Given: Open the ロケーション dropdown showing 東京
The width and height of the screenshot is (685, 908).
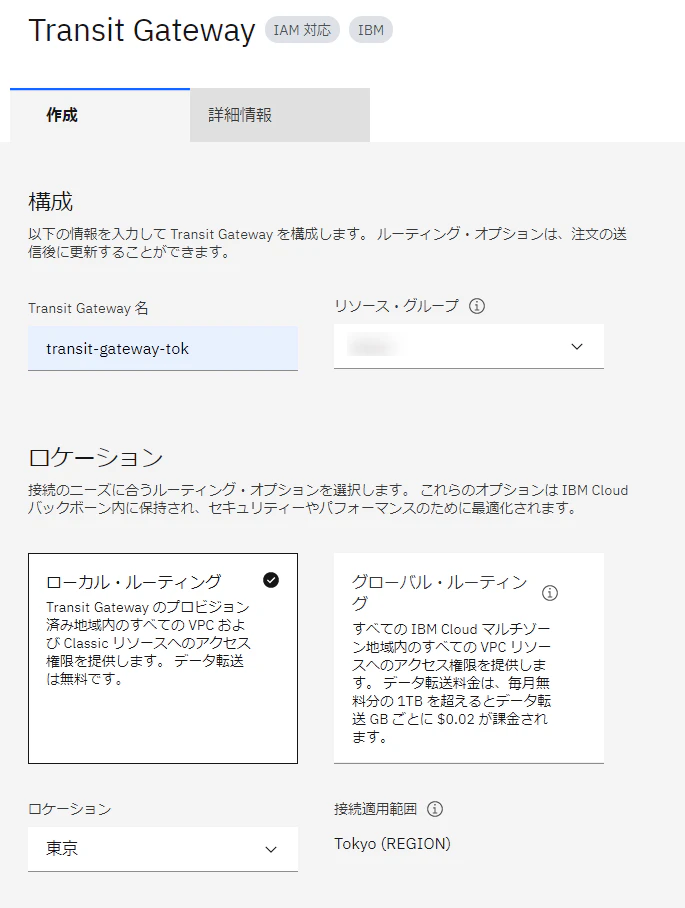Looking at the screenshot, I should pyautogui.click(x=163, y=849).
